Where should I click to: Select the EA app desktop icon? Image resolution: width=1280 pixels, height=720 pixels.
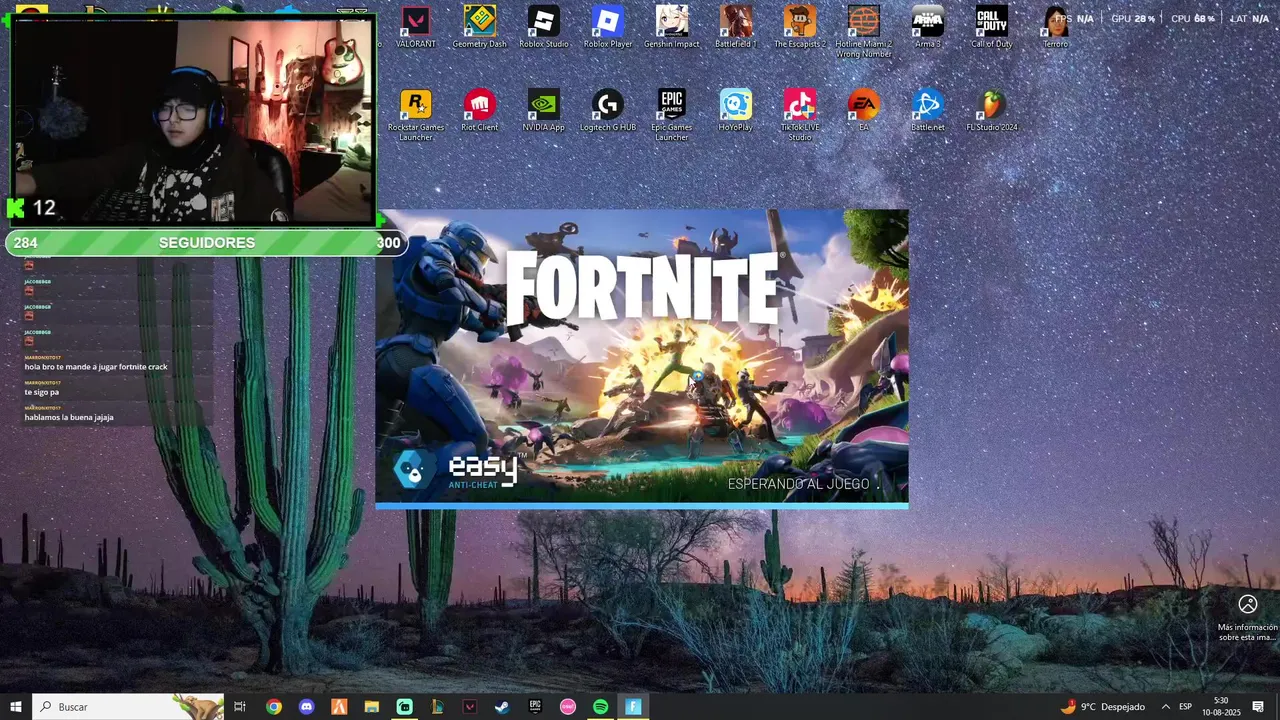[864, 111]
